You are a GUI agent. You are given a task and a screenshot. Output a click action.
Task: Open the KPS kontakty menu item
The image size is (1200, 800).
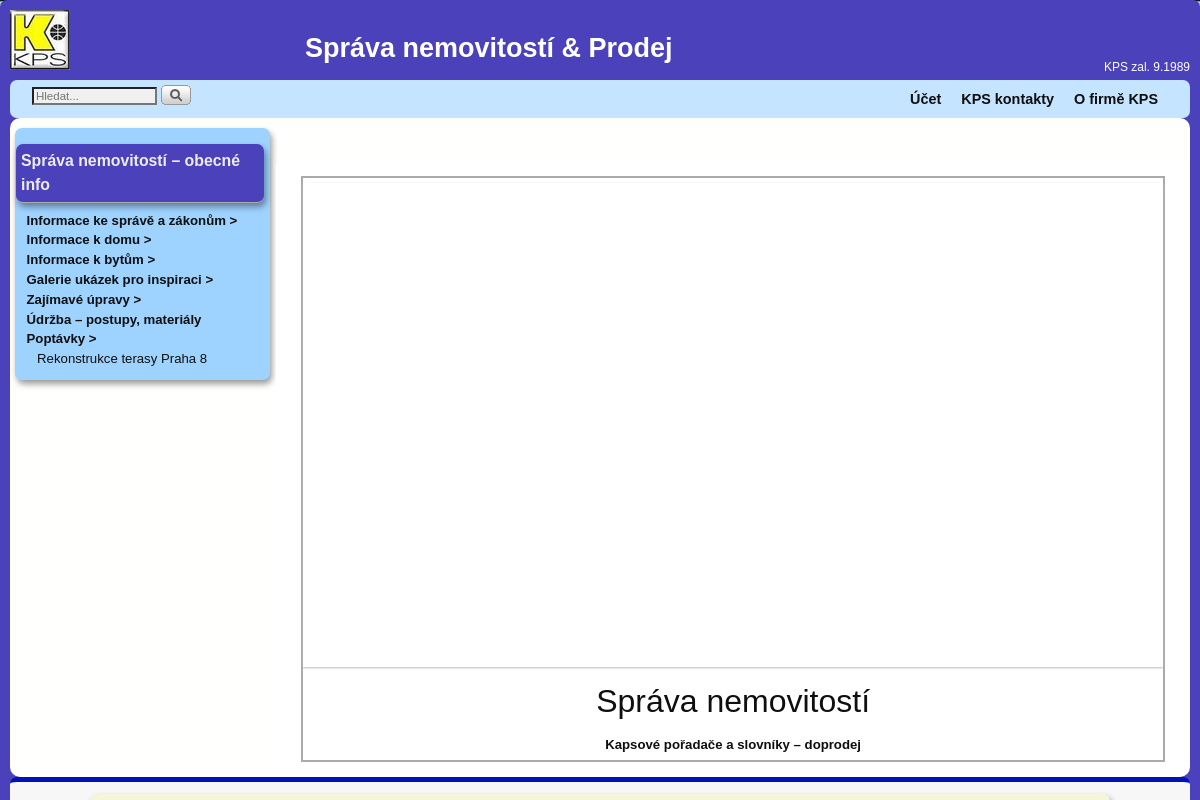(x=1007, y=99)
